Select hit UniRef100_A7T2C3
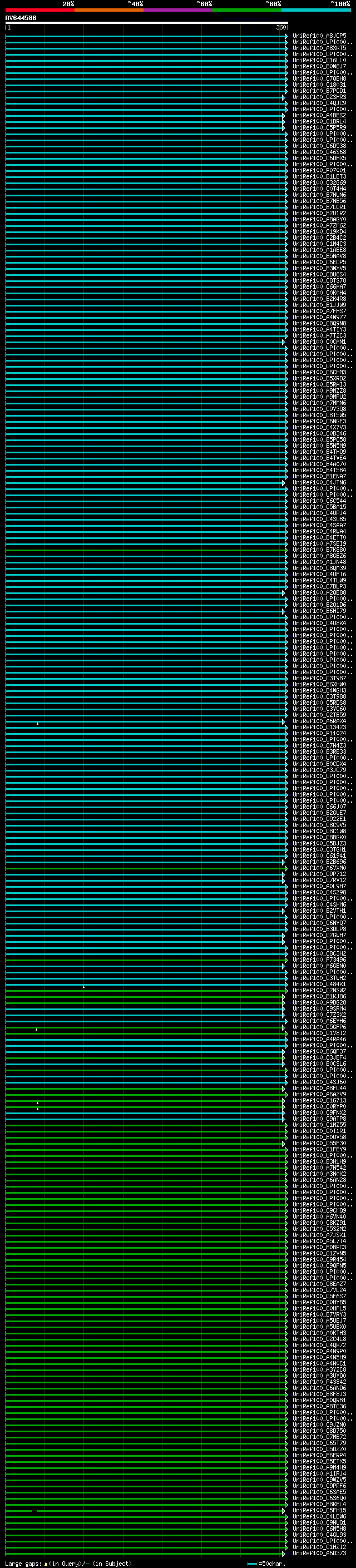 pos(319,336)
